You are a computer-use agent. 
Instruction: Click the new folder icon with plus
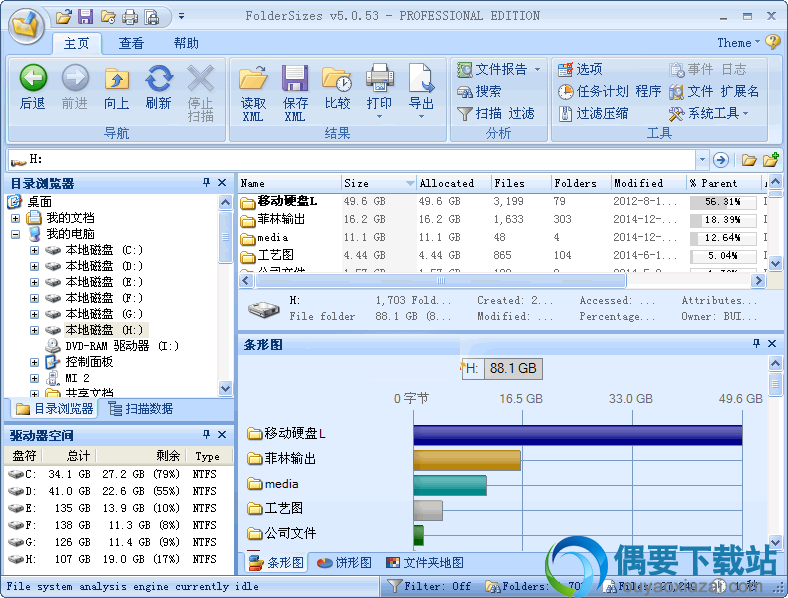[771, 160]
